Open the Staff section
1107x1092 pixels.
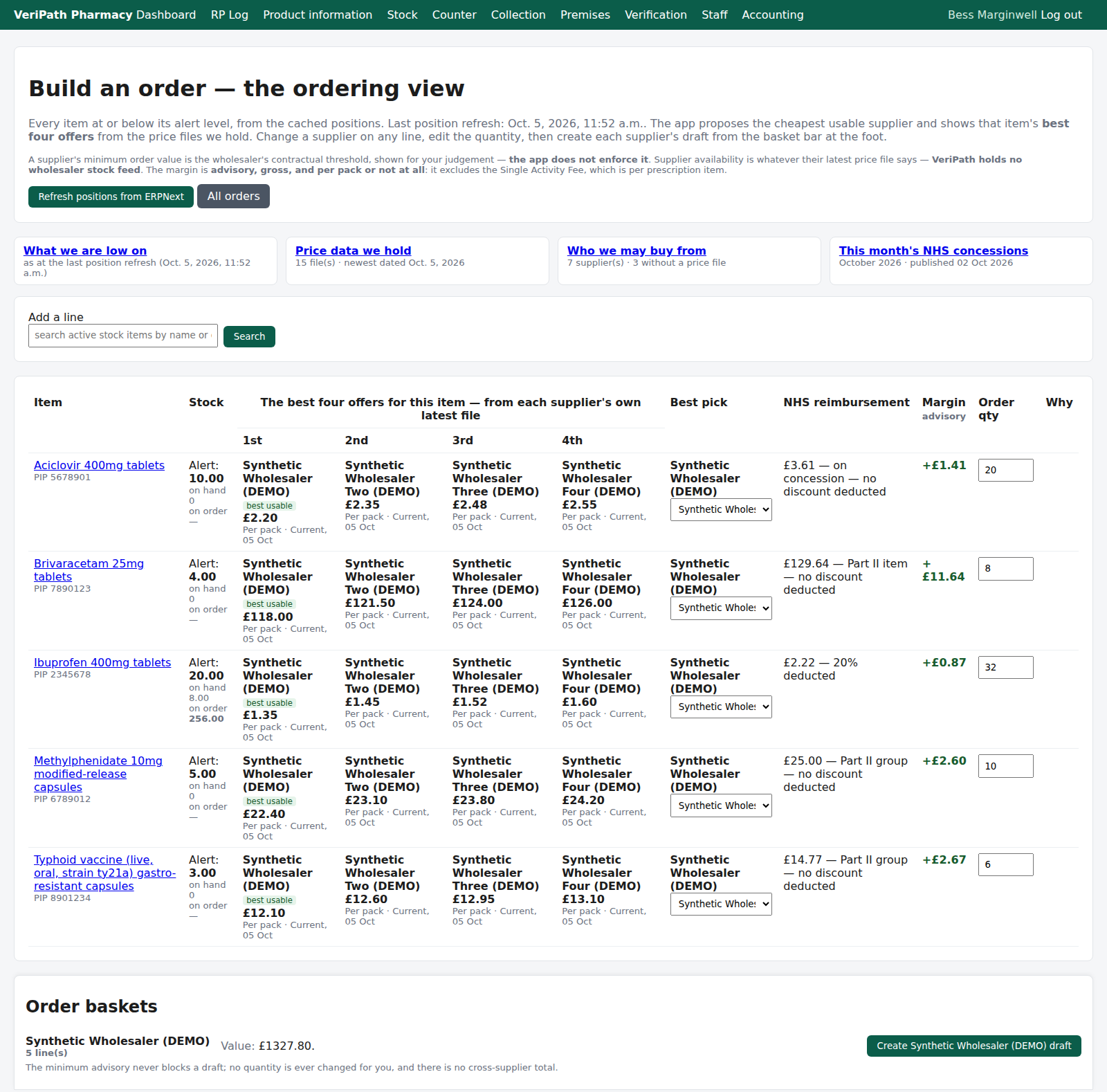715,15
